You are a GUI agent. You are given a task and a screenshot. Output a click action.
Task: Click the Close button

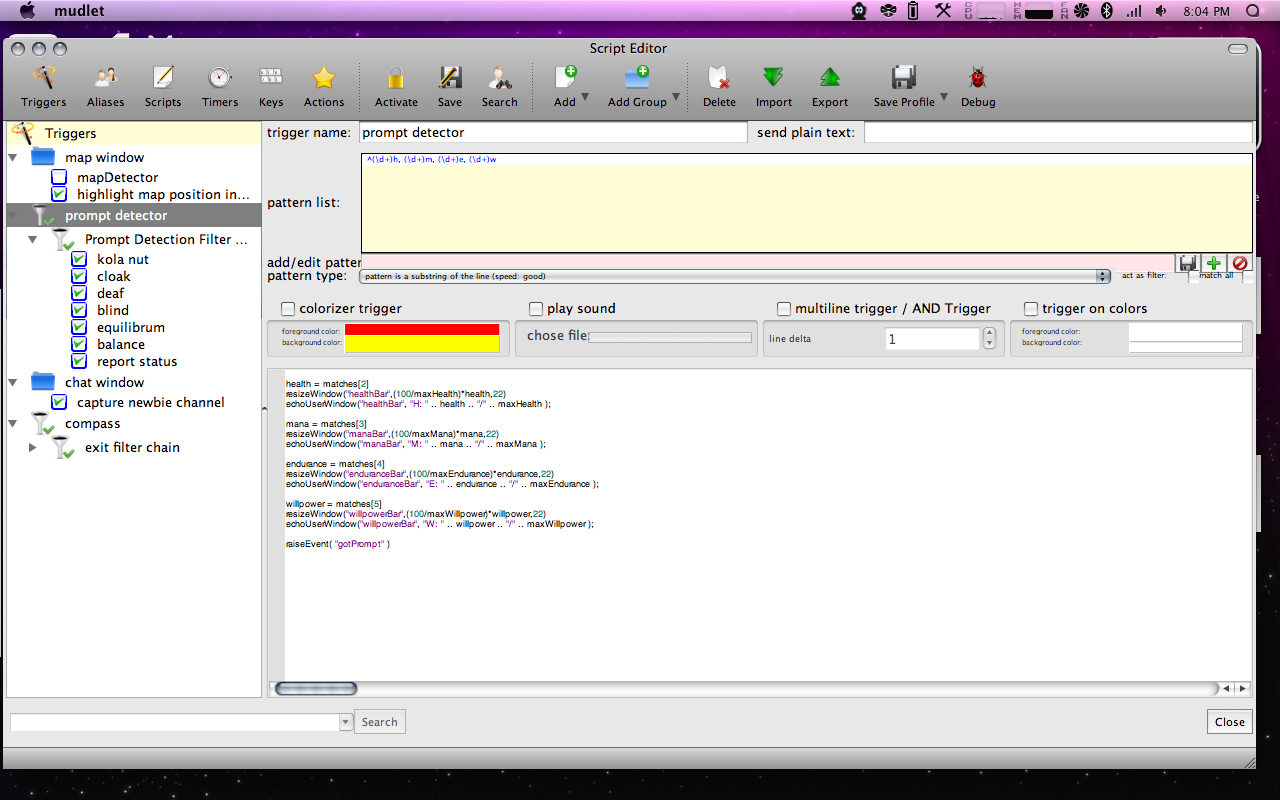pos(1230,722)
